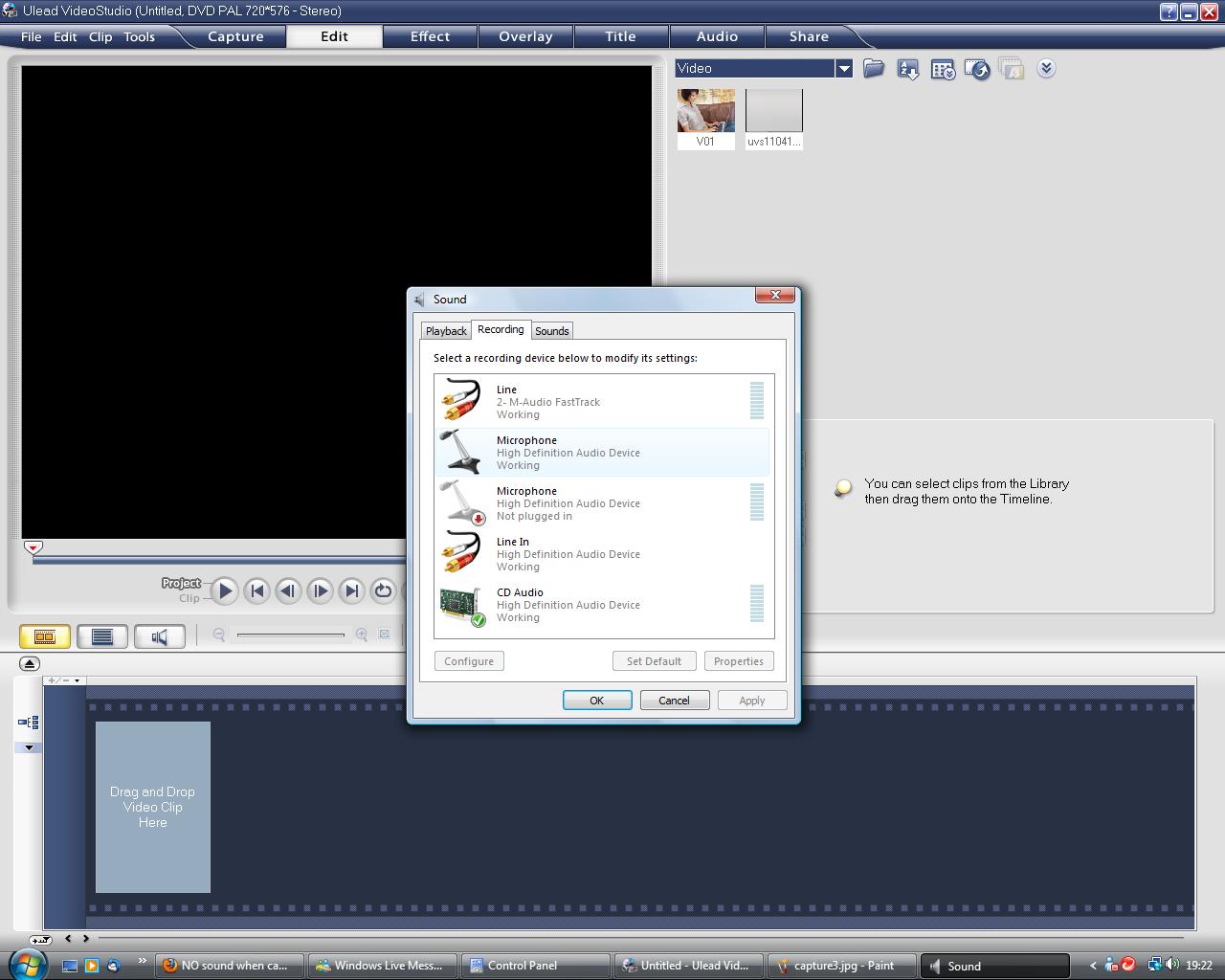Select the CD Audio default device

(x=604, y=605)
